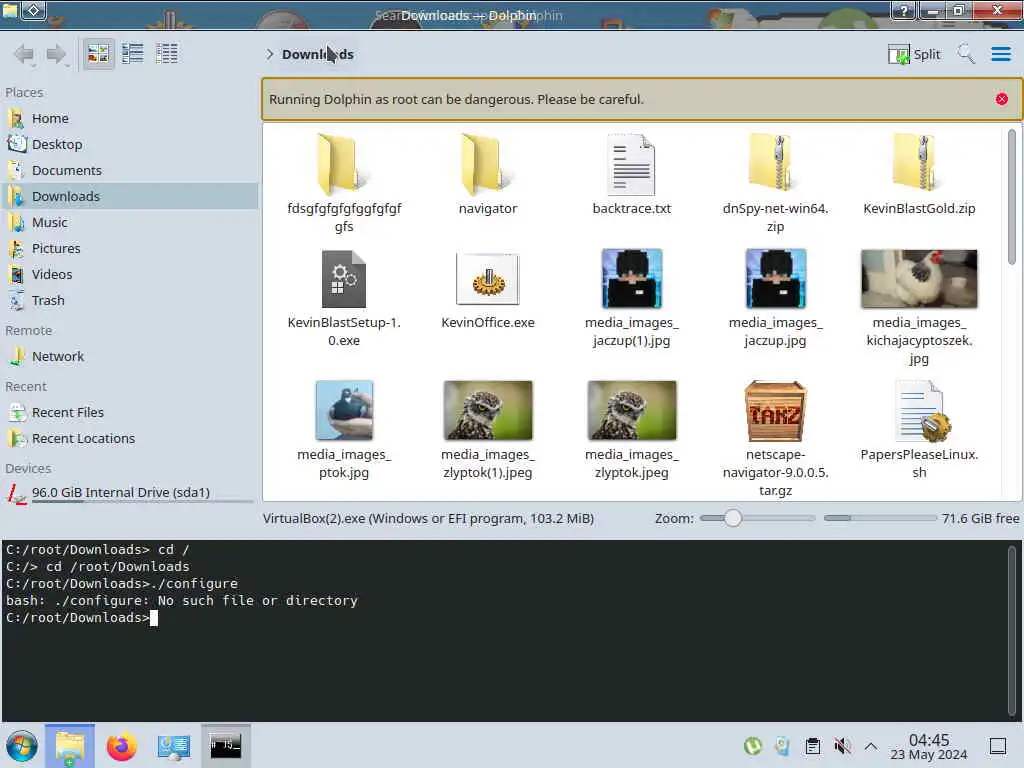Select the KevinOffice.exe file
The height and width of the screenshot is (768, 1024).
click(x=488, y=290)
